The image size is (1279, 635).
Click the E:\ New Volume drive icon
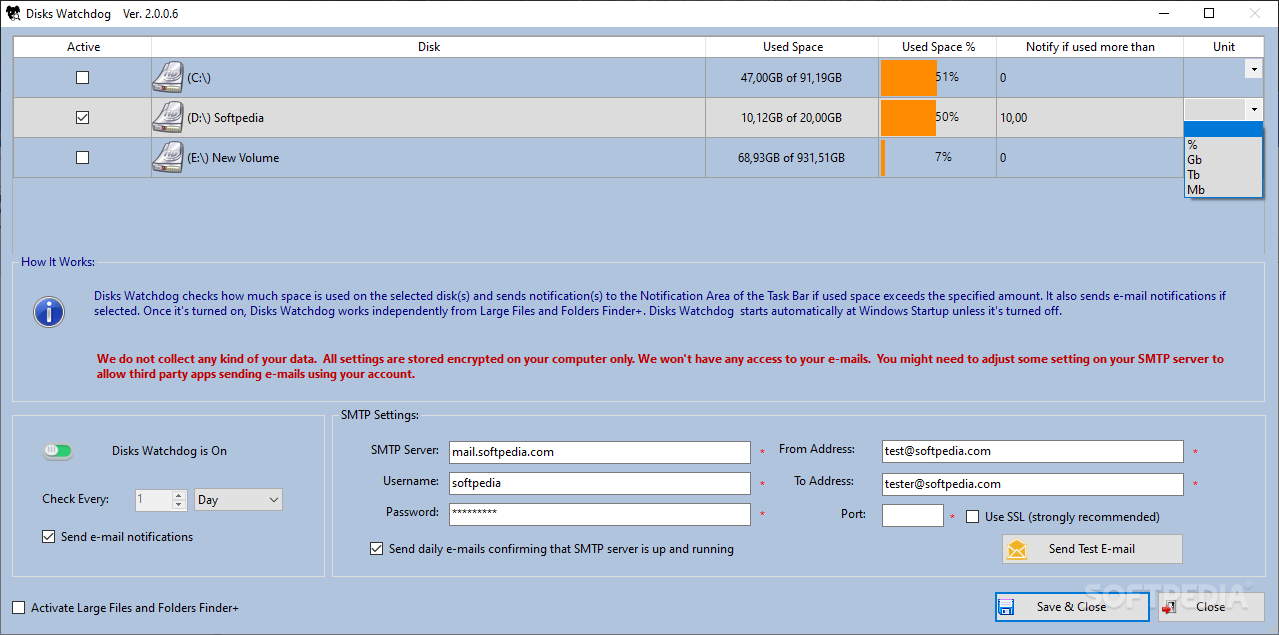point(167,157)
